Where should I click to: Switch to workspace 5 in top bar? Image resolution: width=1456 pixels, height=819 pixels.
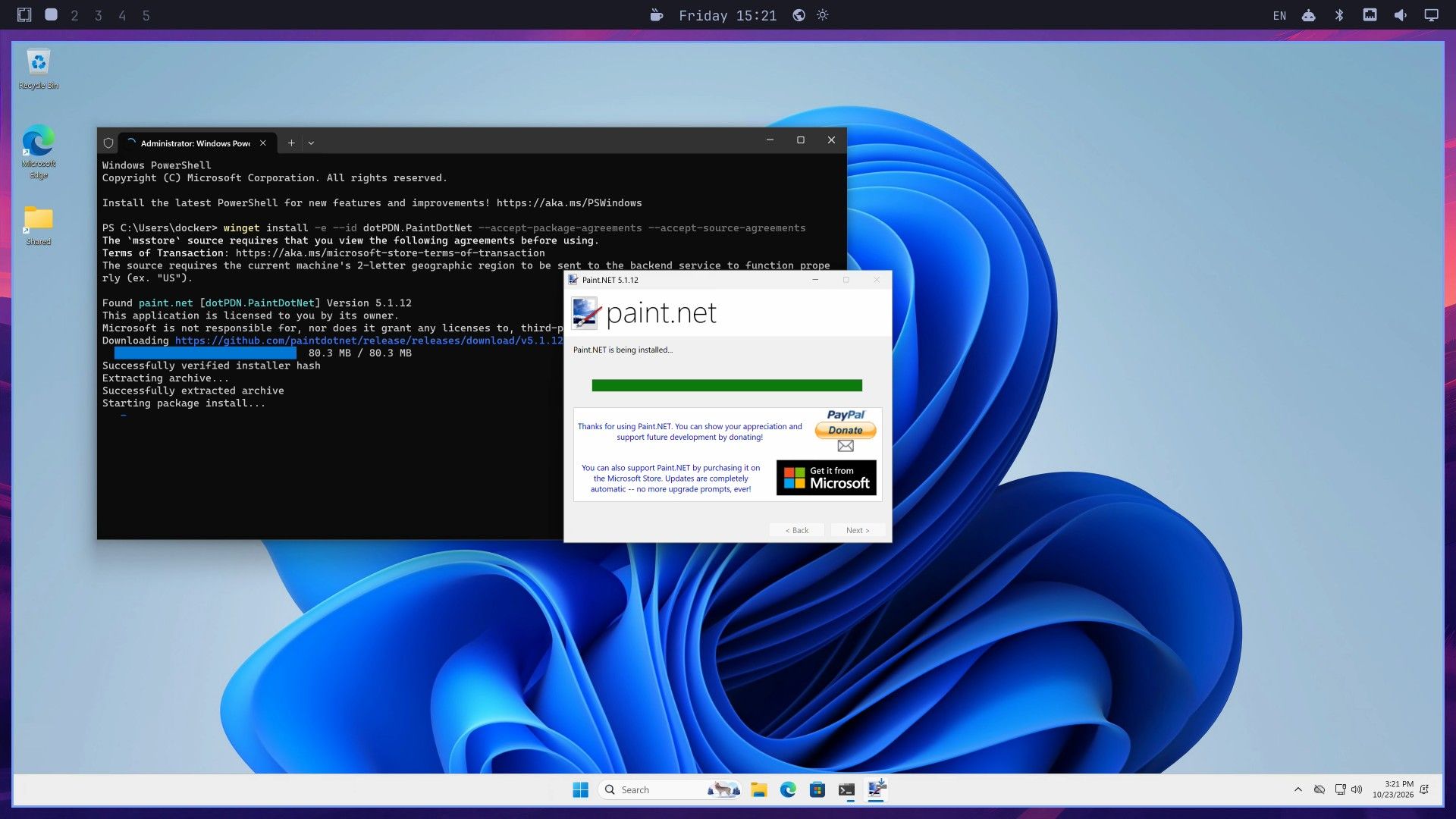[146, 15]
